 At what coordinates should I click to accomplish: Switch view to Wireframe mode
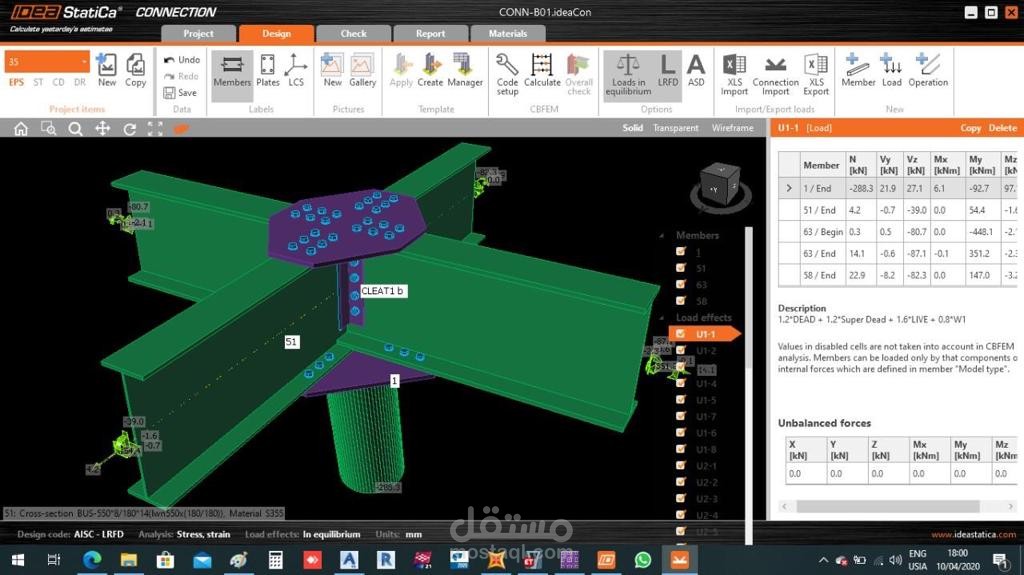(x=733, y=128)
